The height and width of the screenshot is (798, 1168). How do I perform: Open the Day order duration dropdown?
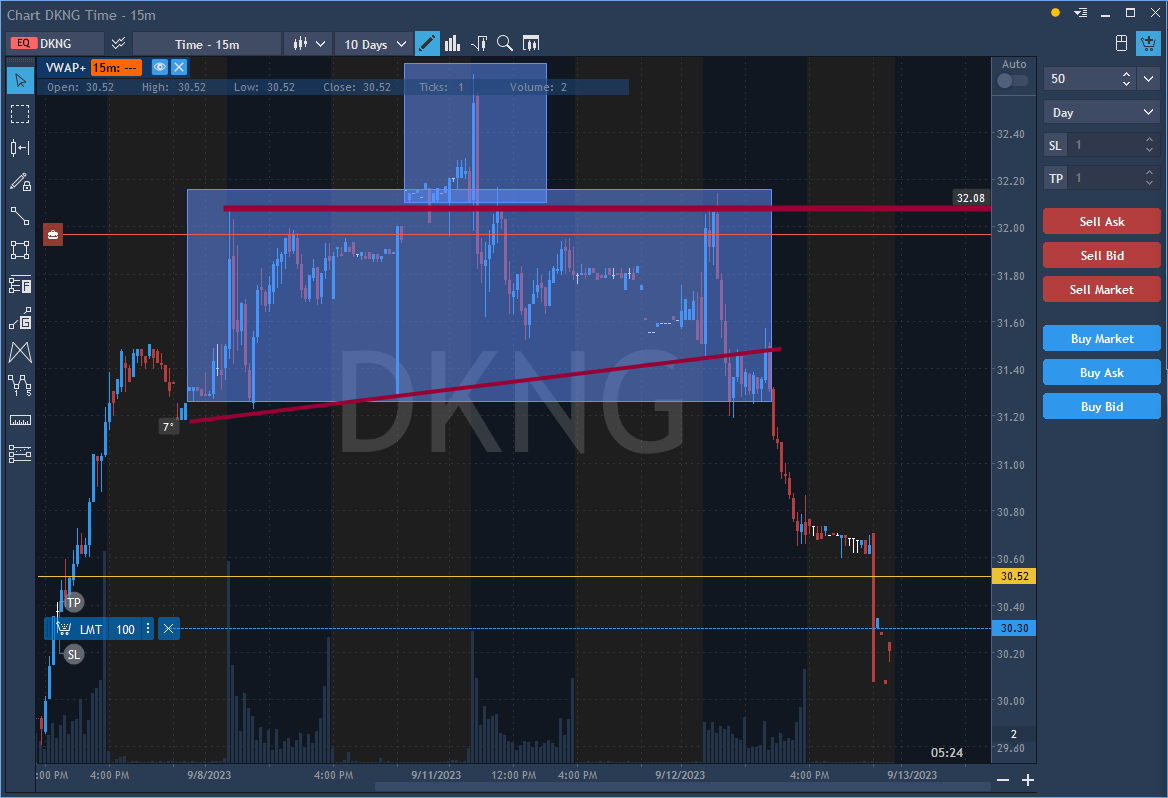(1102, 113)
